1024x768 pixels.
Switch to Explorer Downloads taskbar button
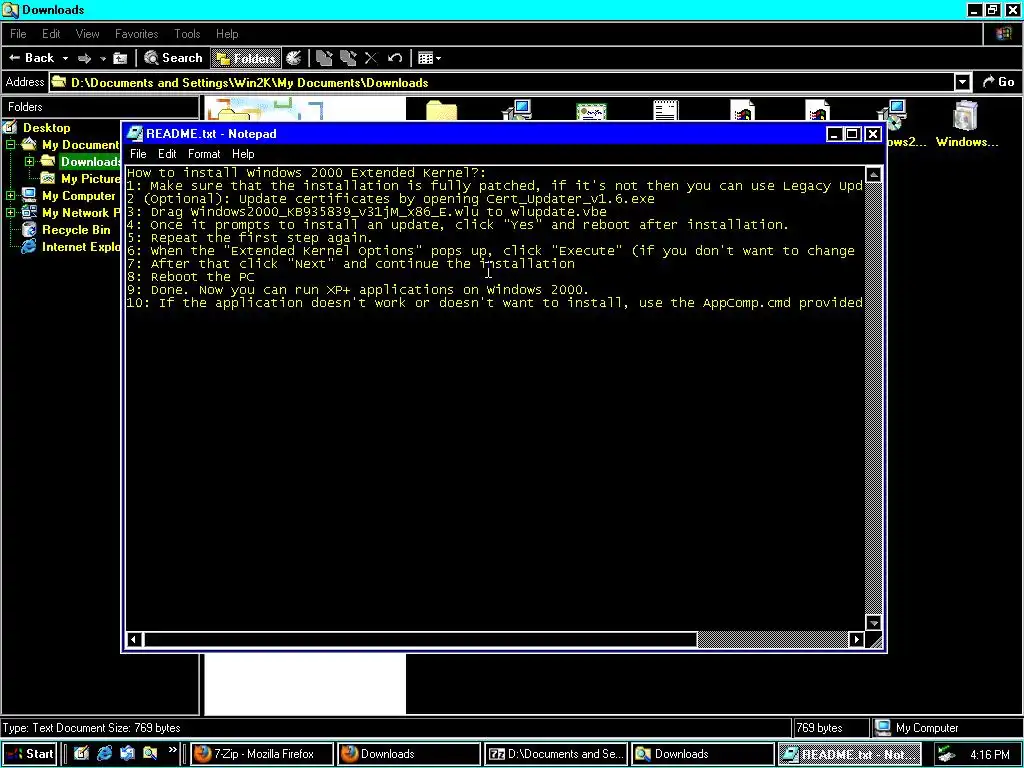coord(702,754)
